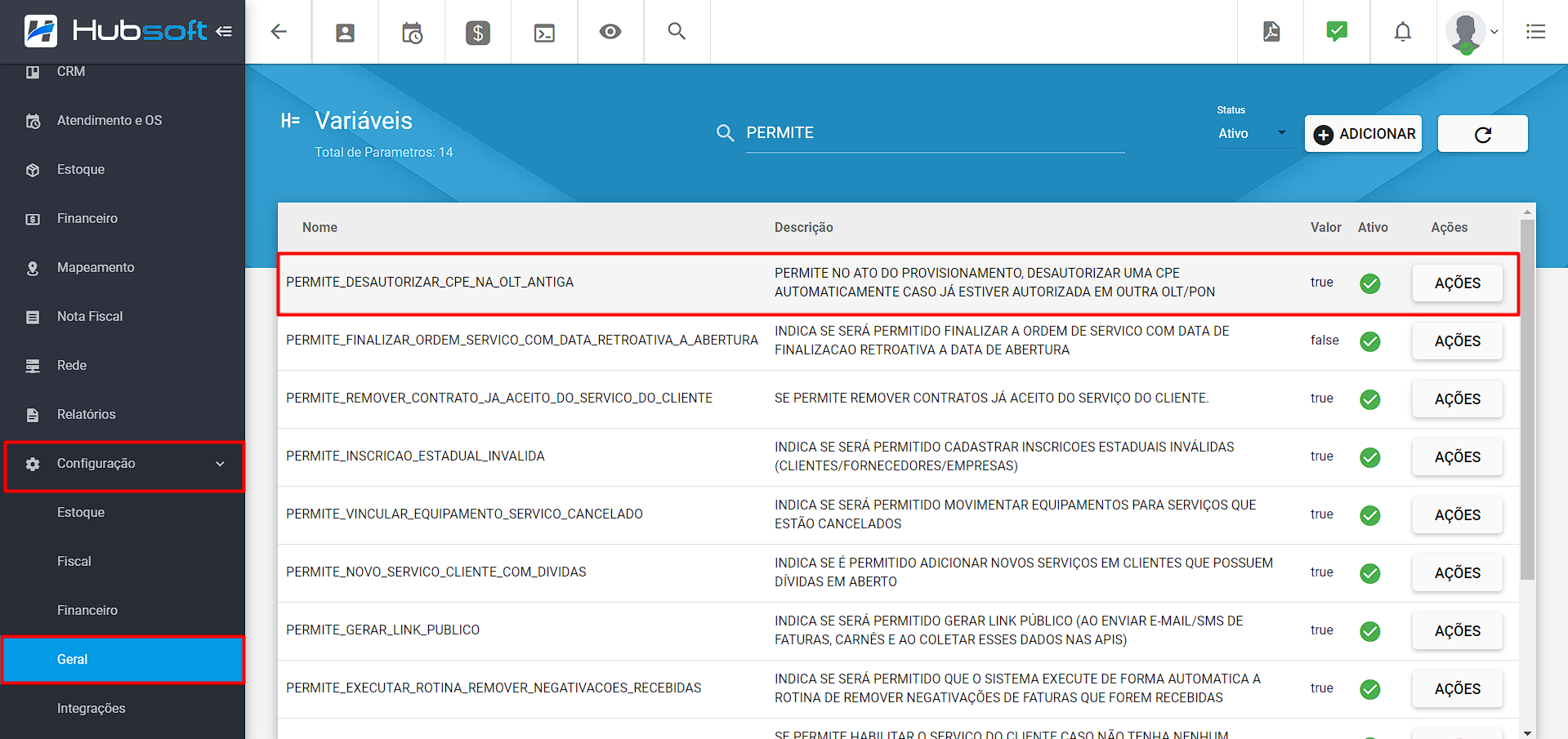
Task: Open the Rede menu
Action: pyautogui.click(x=123, y=366)
